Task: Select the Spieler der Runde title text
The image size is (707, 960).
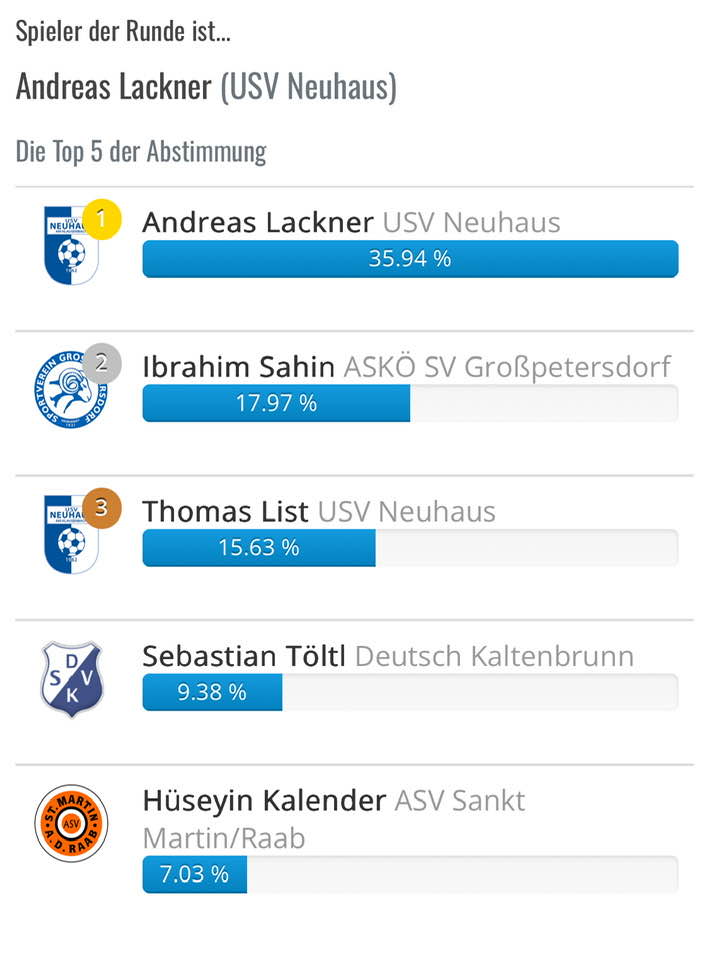Action: [x=123, y=31]
